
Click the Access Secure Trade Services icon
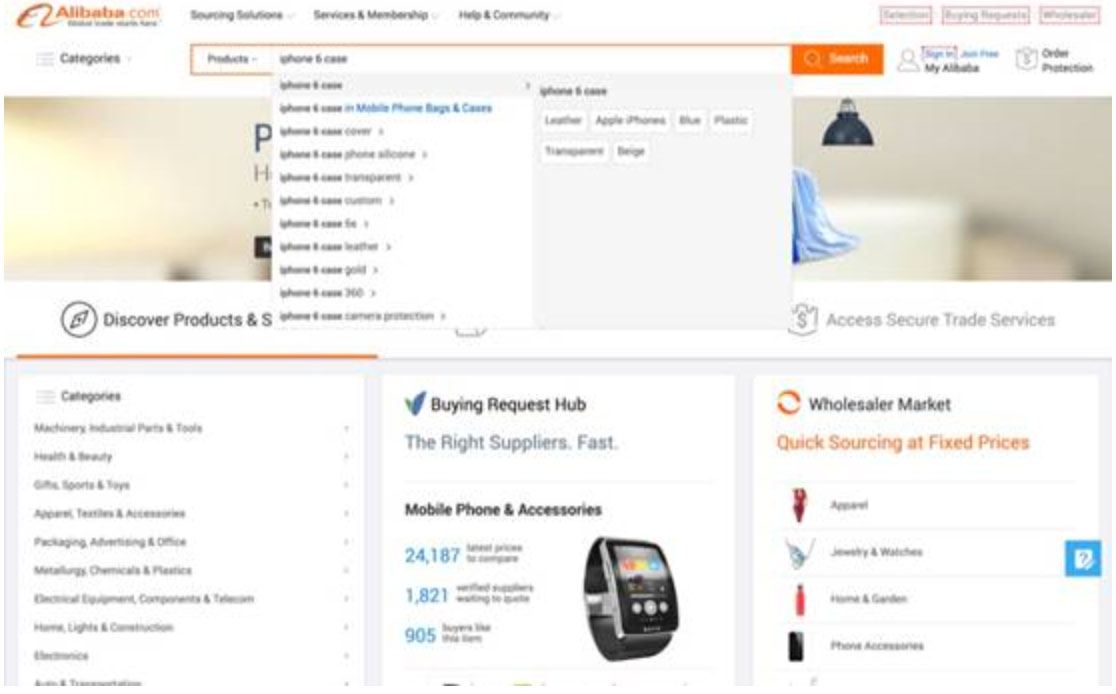(803, 320)
